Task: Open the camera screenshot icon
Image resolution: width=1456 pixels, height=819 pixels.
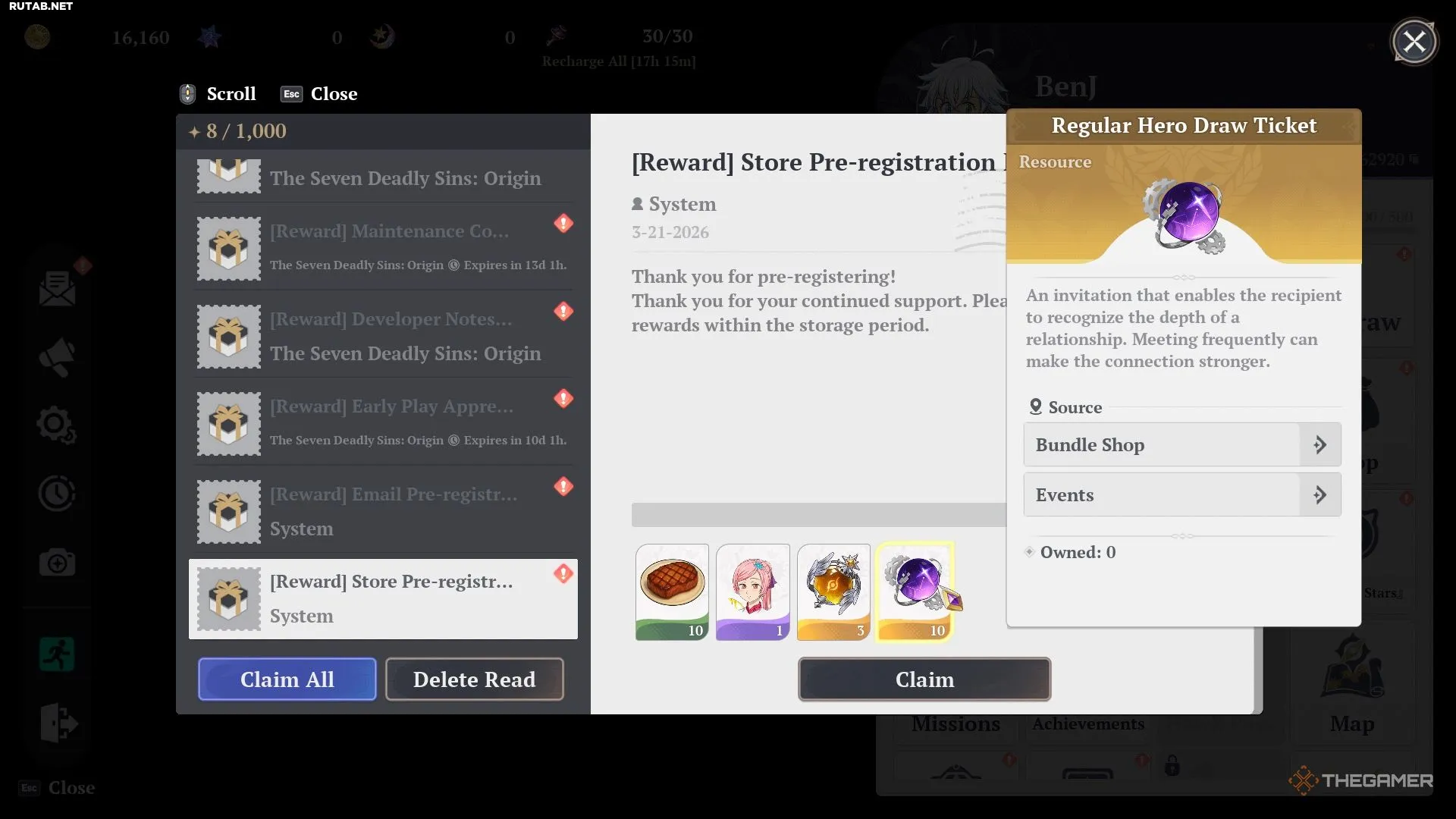Action: [x=57, y=563]
